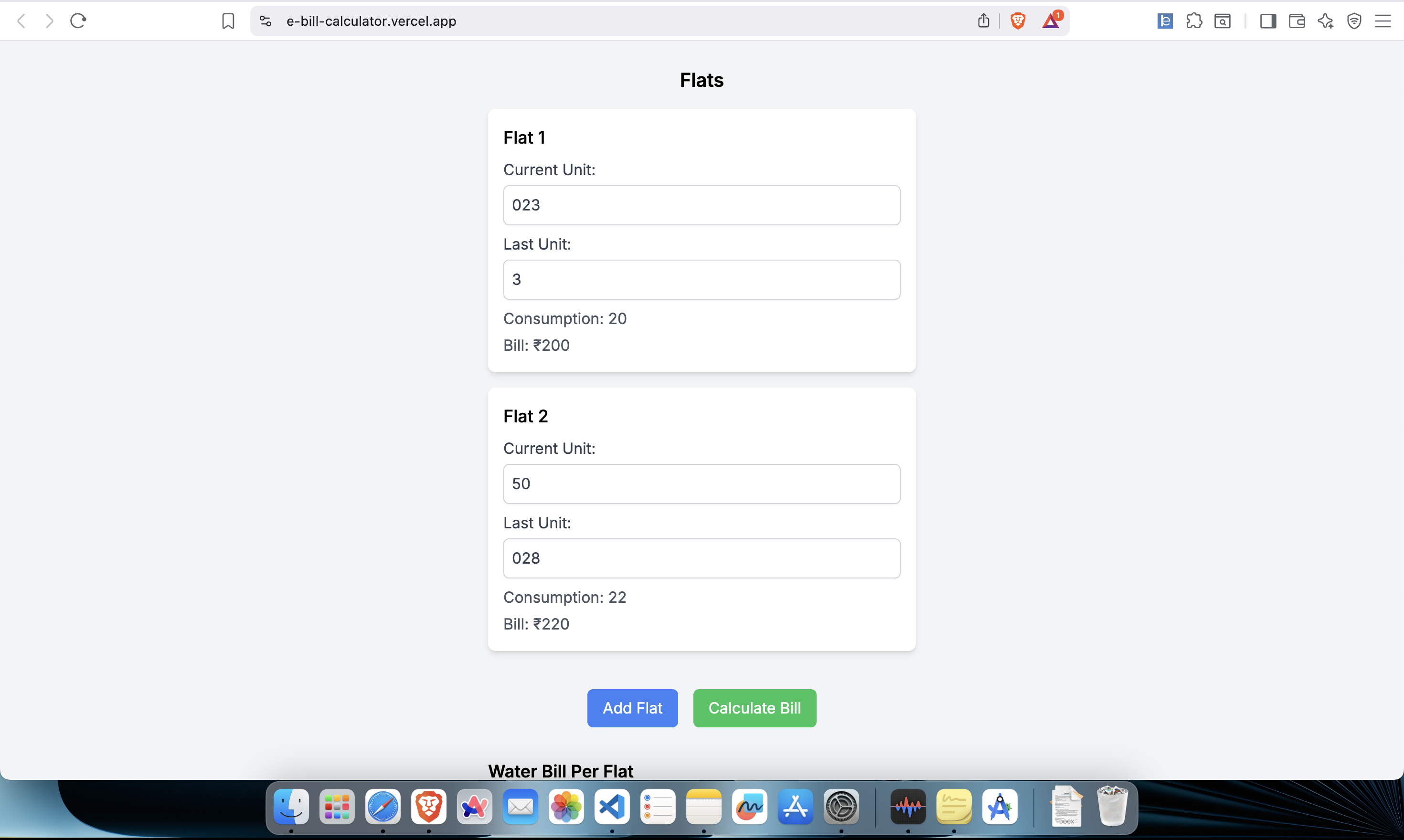Screen dimensions: 1404x840
Task: Bookmark the current page
Action: pos(228,21)
